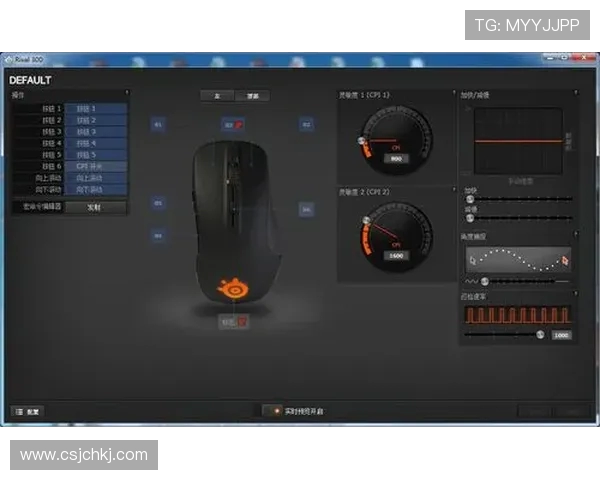Open help icon of acceleration/deceleration panel
Screen dimensions: 600x480
pos(576,93)
